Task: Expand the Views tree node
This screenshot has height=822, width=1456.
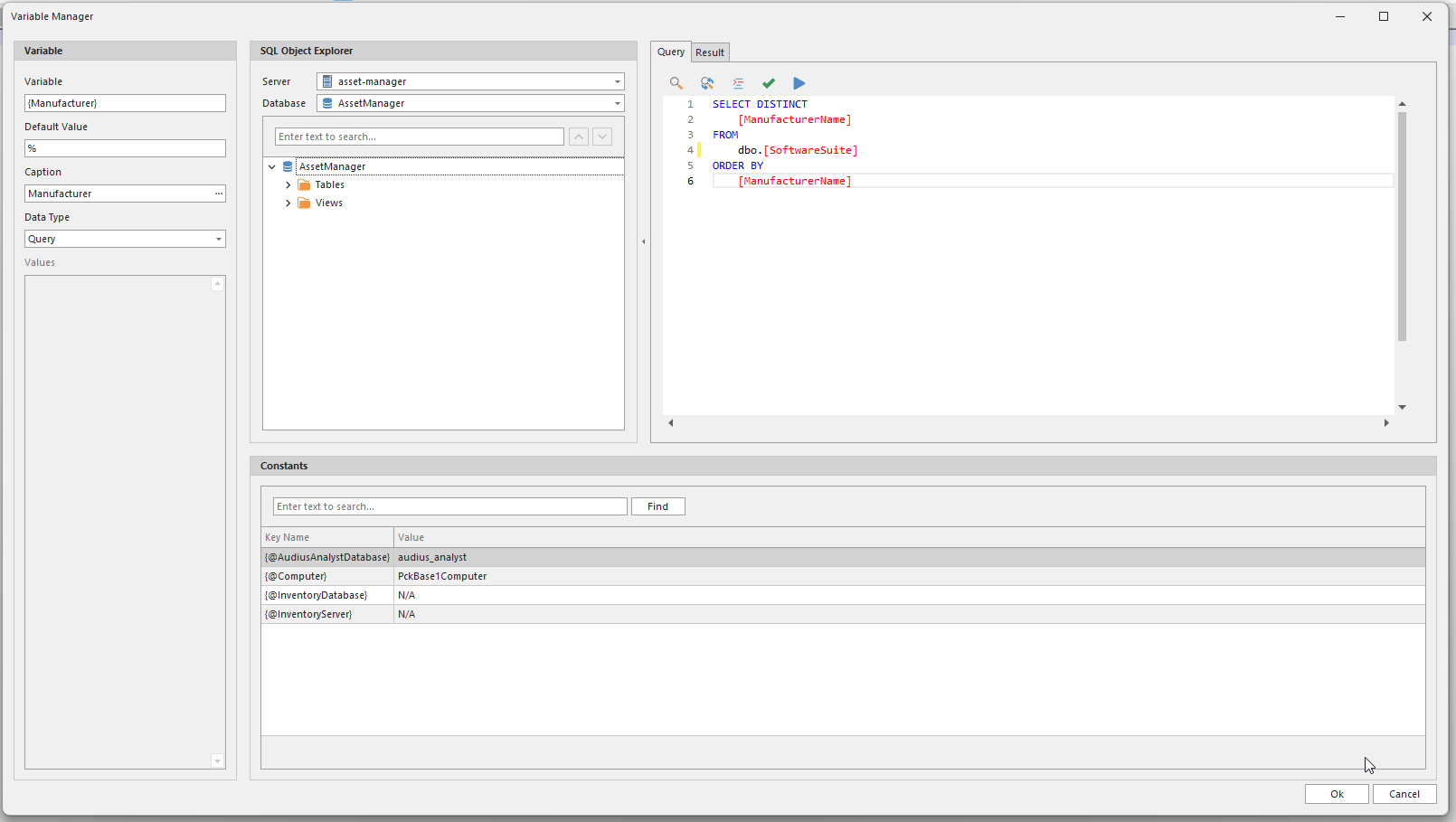Action: tap(288, 203)
